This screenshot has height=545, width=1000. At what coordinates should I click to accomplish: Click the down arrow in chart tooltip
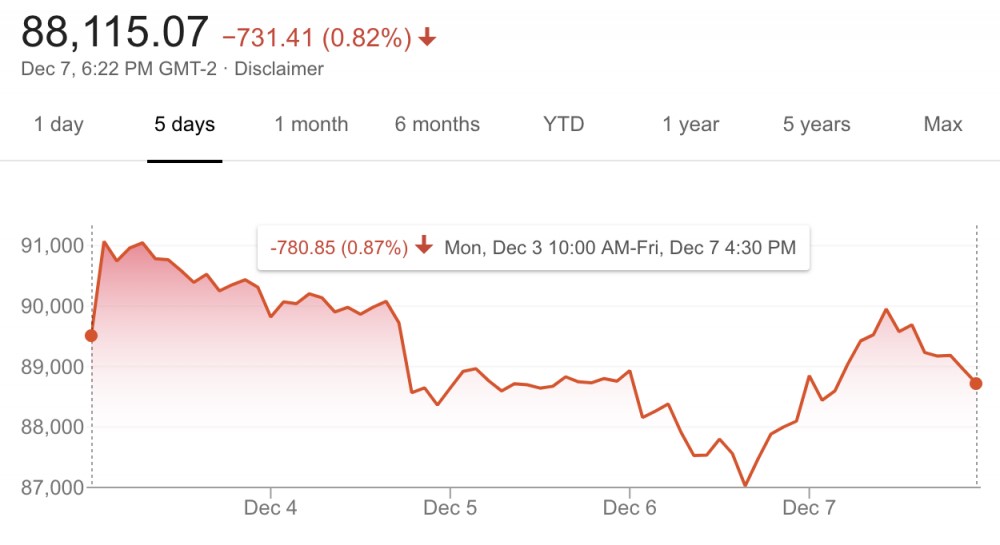tap(424, 247)
